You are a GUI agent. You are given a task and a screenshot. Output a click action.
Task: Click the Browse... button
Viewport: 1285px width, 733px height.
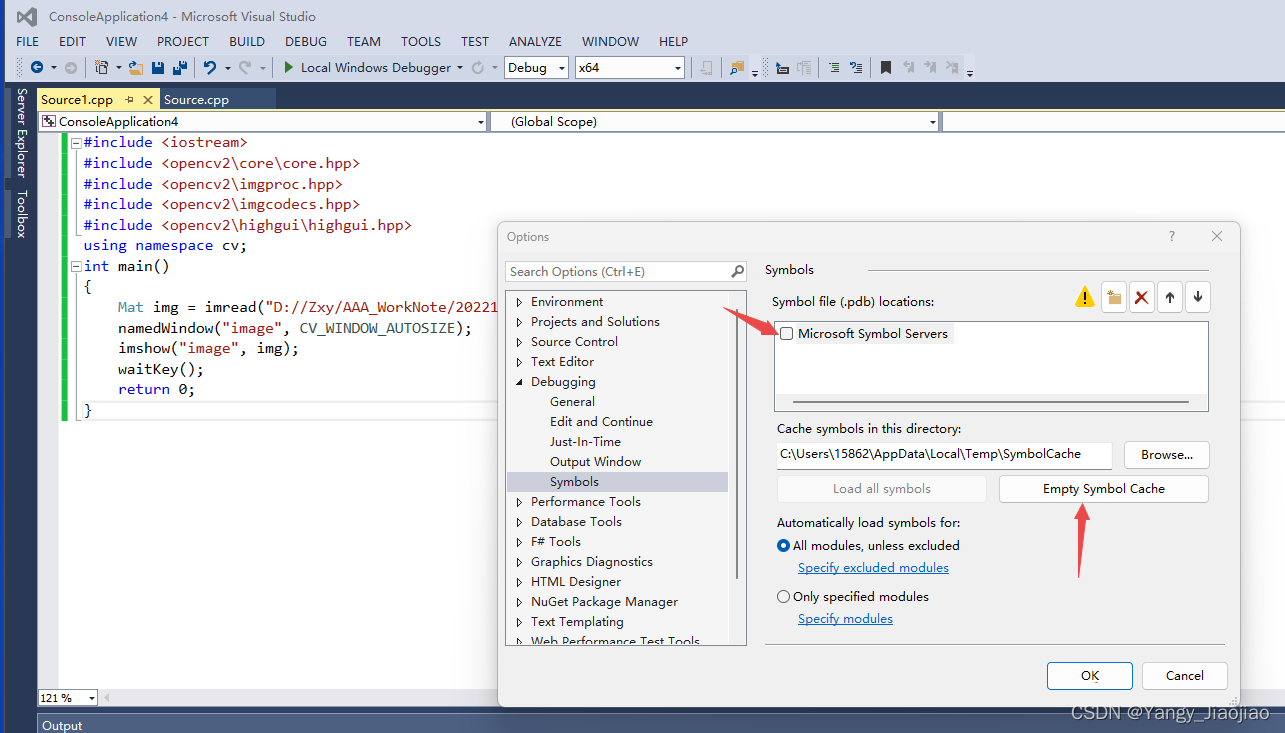[1167, 455]
